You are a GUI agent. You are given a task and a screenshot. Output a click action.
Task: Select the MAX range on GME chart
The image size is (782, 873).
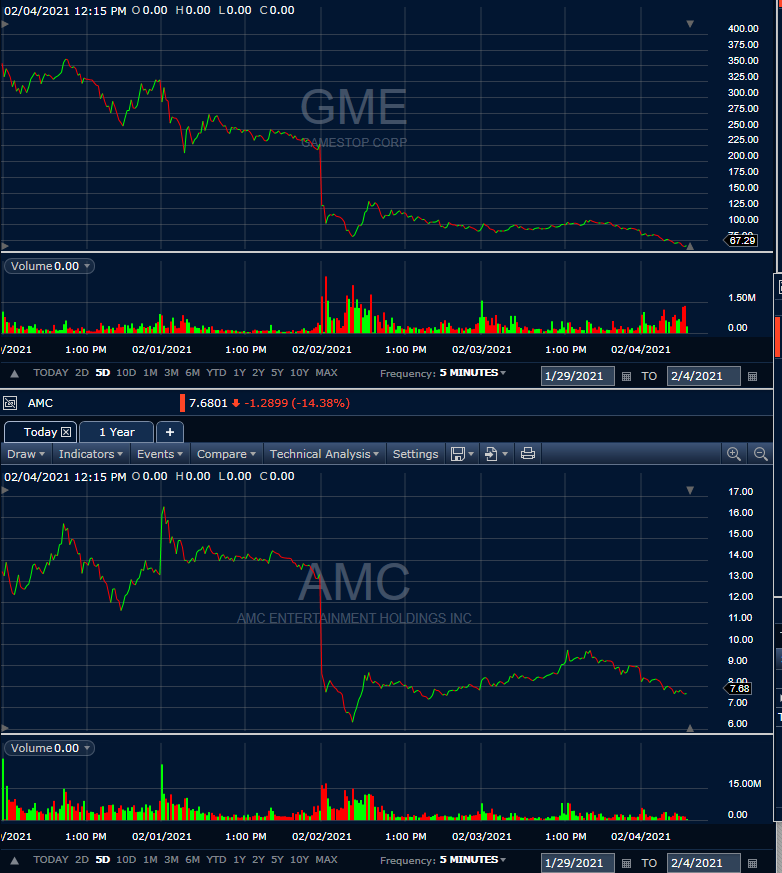point(326,373)
